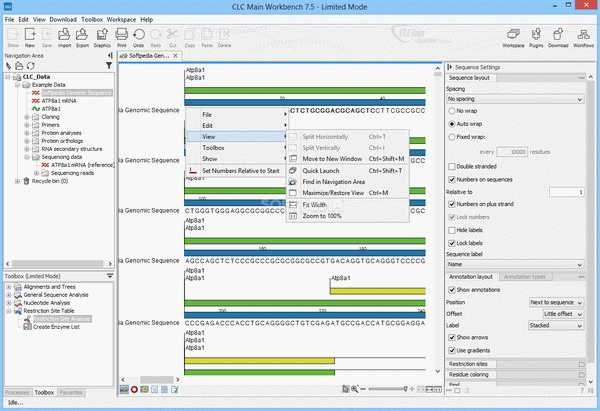Click the Sequence Settings panel collapse icon
This screenshot has height=411, width=600.
click(450, 67)
